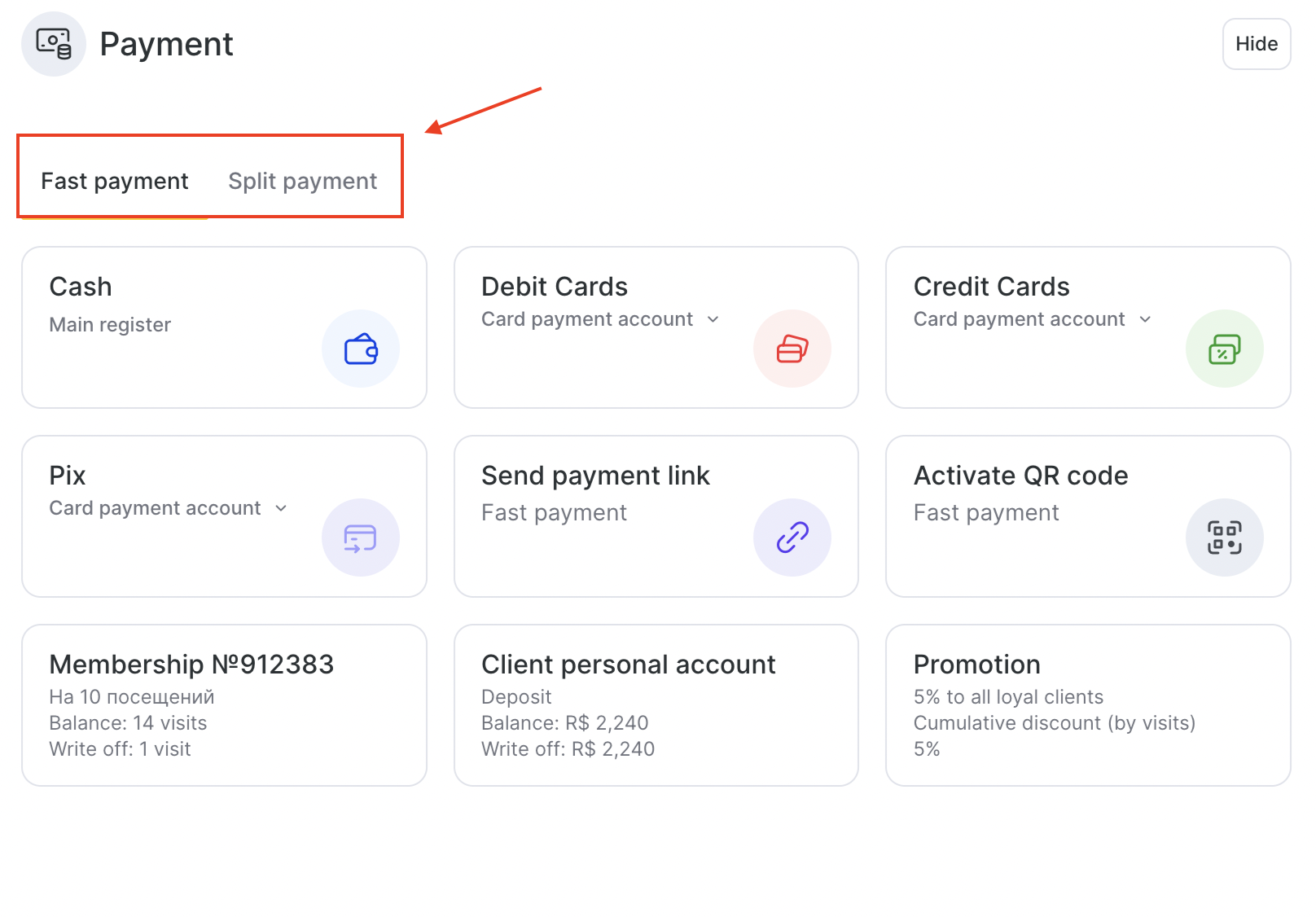The image size is (1316, 917).
Task: Click the QR code icon
Action: coord(1224,537)
